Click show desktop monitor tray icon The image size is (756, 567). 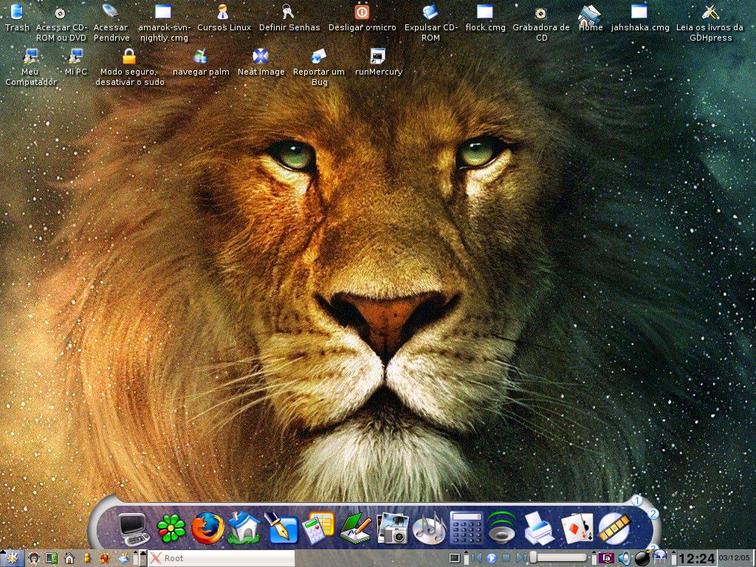(454, 558)
